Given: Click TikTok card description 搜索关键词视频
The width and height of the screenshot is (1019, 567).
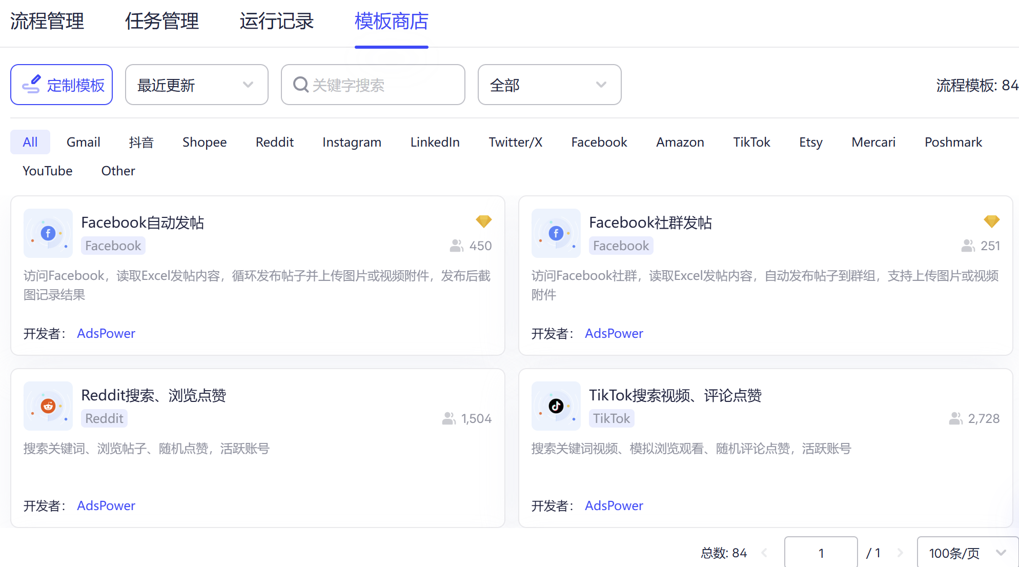Looking at the screenshot, I should point(691,449).
